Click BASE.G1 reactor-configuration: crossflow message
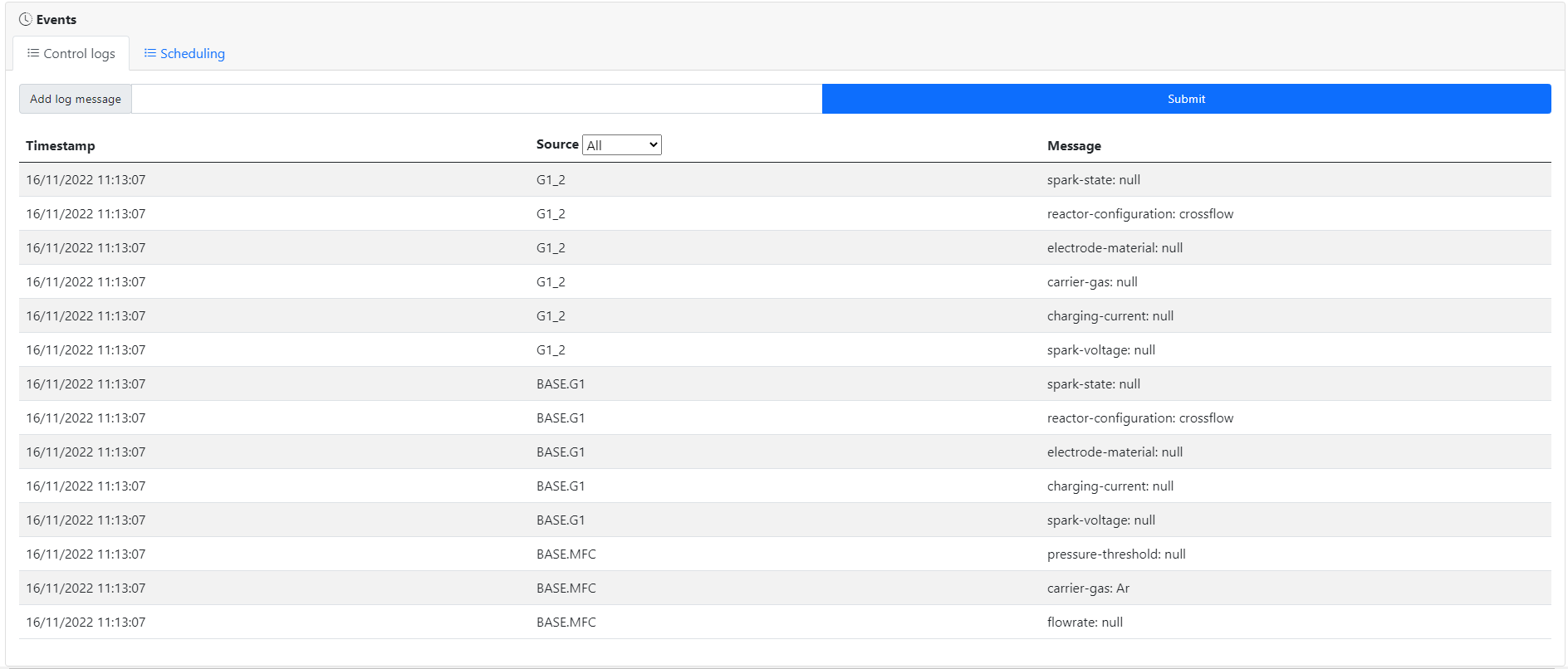 click(1139, 418)
